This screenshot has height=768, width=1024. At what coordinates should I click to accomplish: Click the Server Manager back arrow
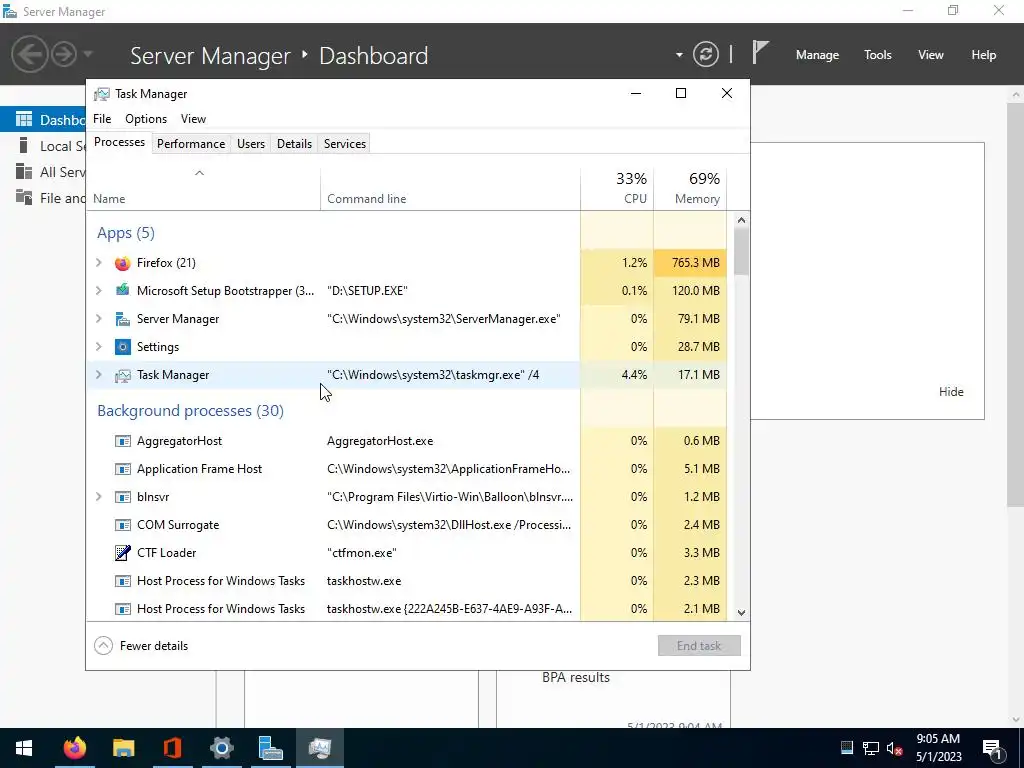tap(29, 54)
